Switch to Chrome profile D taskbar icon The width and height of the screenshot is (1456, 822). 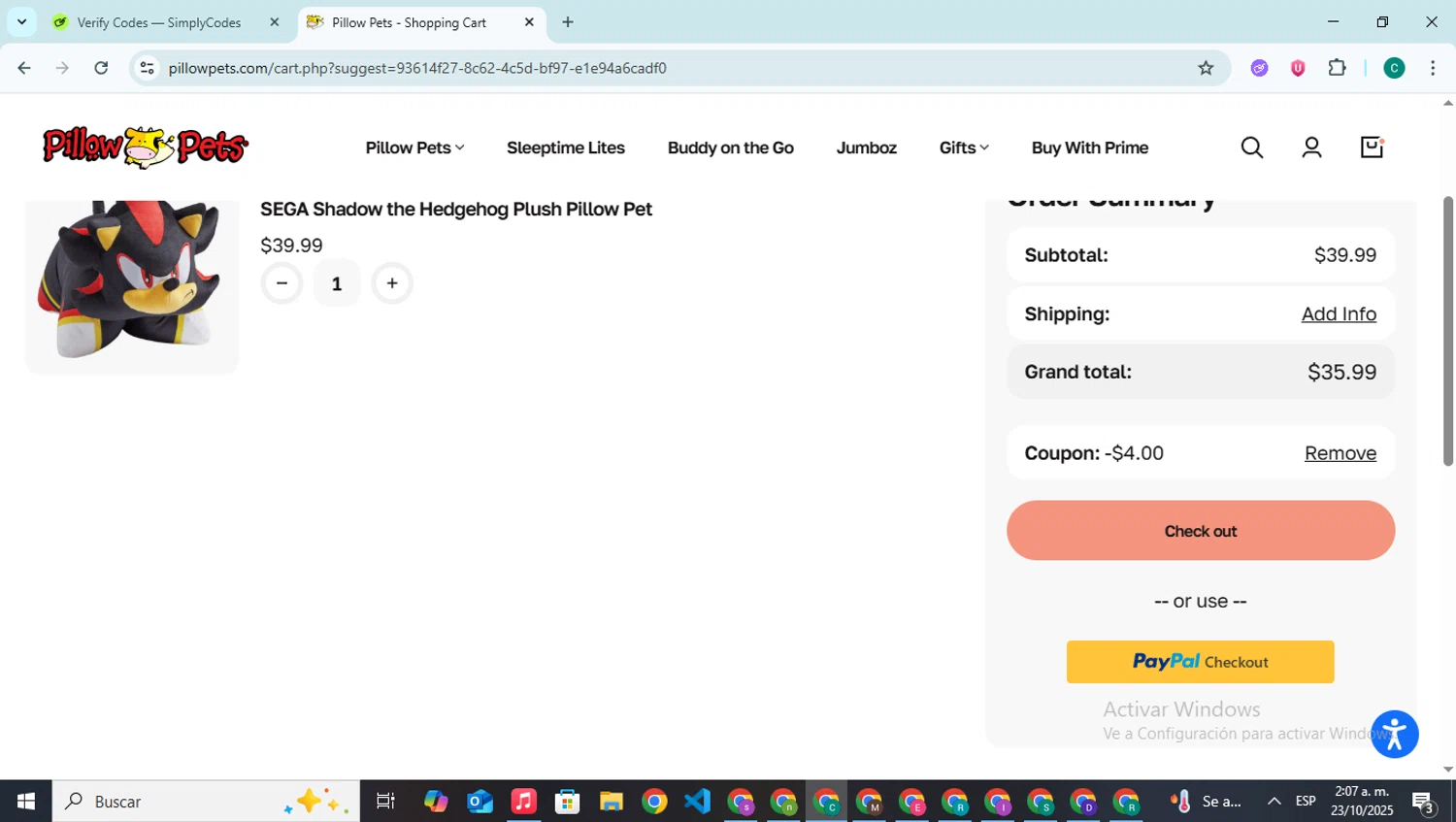point(1083,802)
